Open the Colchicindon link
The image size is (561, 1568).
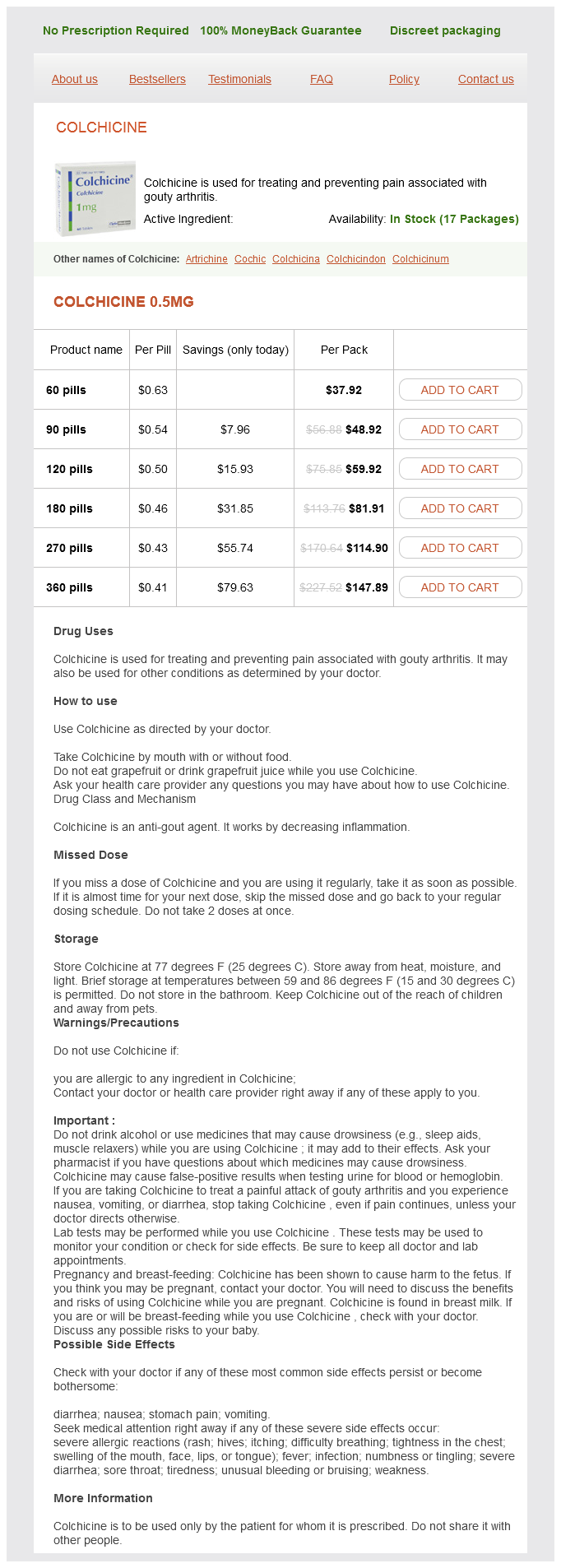pos(356,259)
